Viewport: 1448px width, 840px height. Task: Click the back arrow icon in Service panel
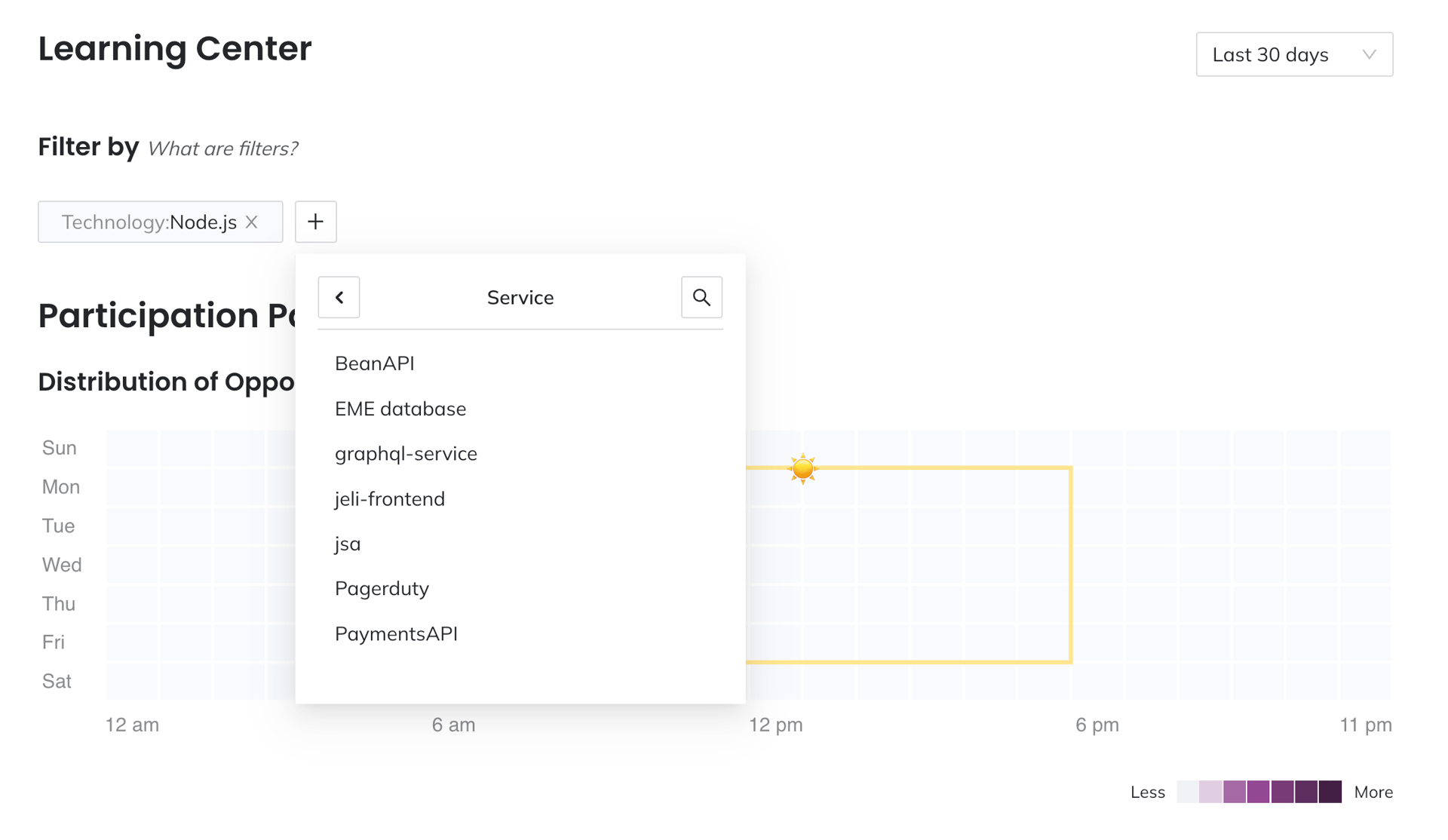point(338,296)
